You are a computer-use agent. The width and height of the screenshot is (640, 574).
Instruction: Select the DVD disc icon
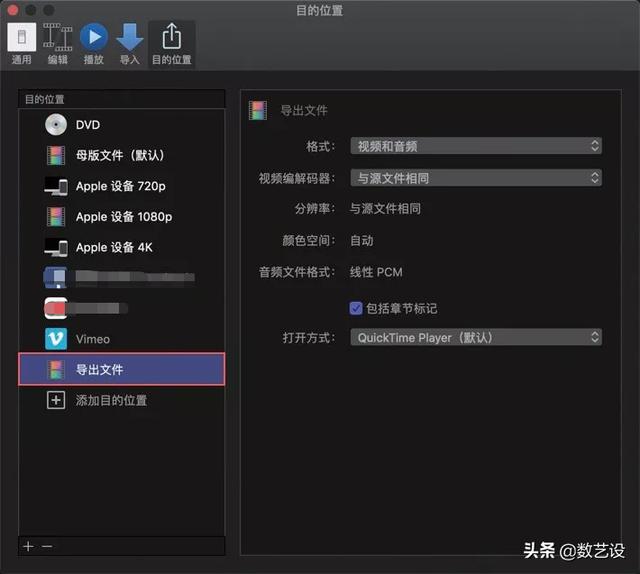pyautogui.click(x=56, y=125)
